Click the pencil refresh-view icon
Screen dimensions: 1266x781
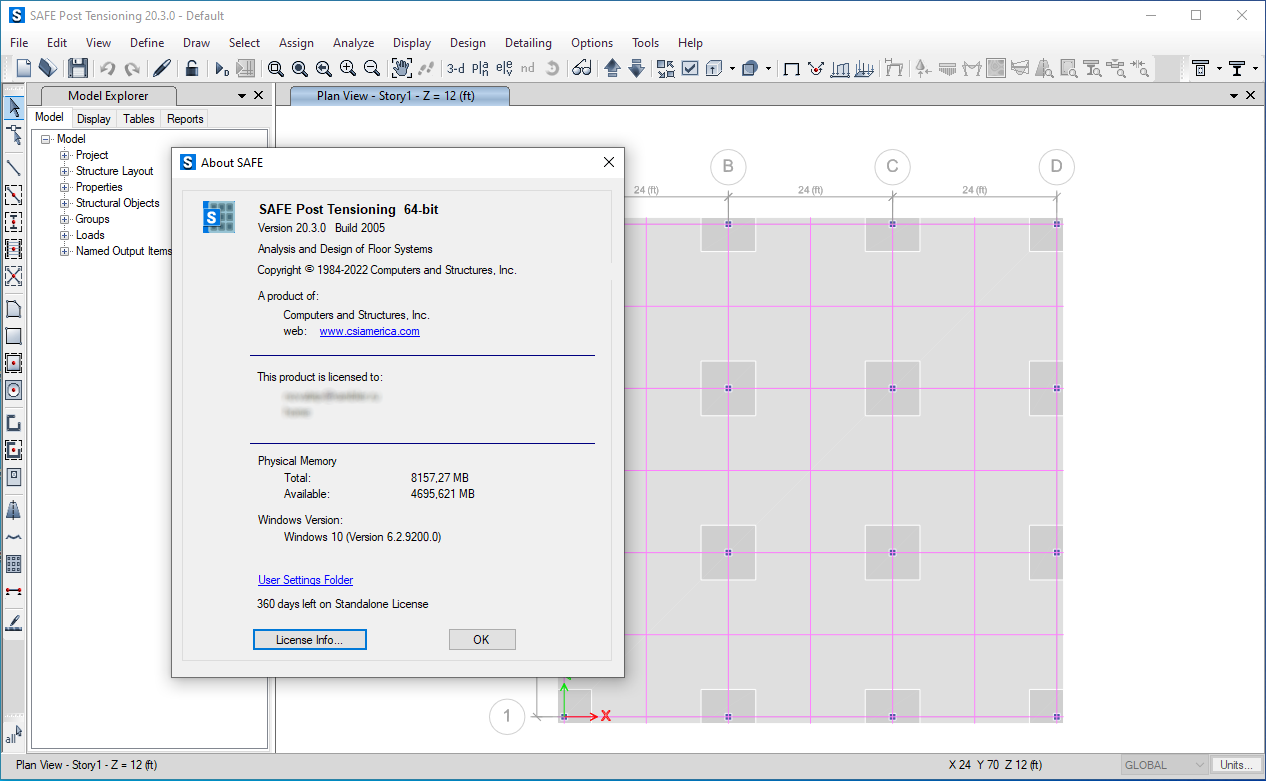161,68
